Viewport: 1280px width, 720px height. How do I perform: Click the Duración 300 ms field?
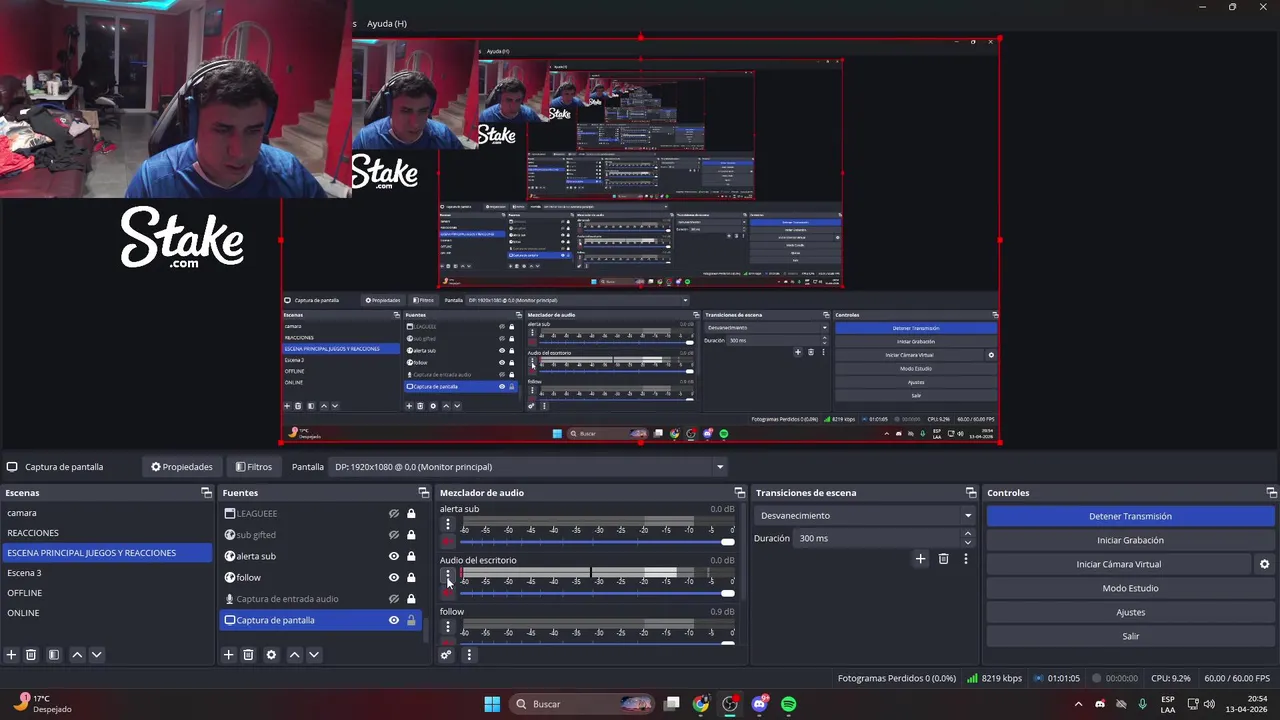(x=878, y=538)
